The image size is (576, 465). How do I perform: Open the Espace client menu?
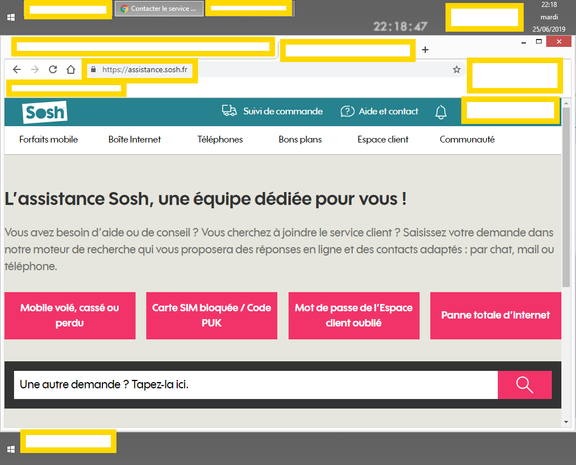tap(383, 140)
